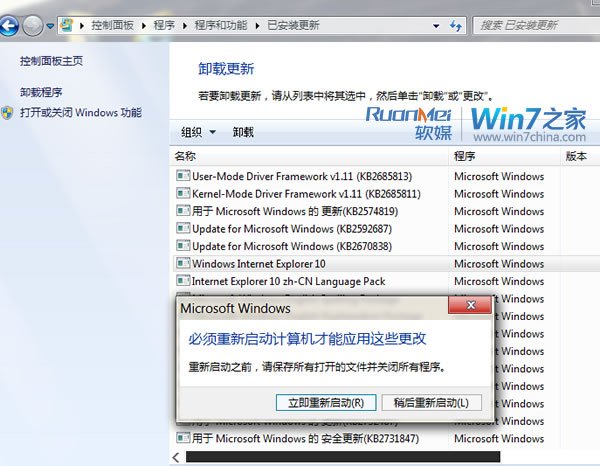Screen dimensions: 600x466
Task: Click the Back navigation arrow button
Action: click(x=13, y=24)
